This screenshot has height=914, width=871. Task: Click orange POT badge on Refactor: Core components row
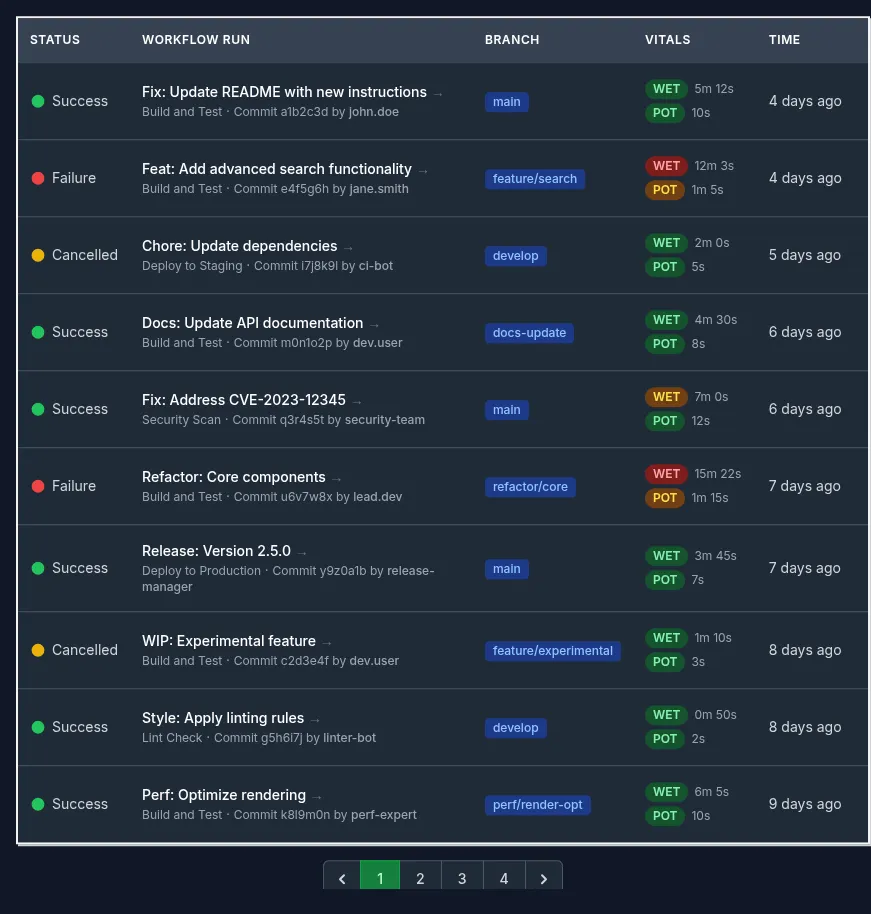pos(665,498)
